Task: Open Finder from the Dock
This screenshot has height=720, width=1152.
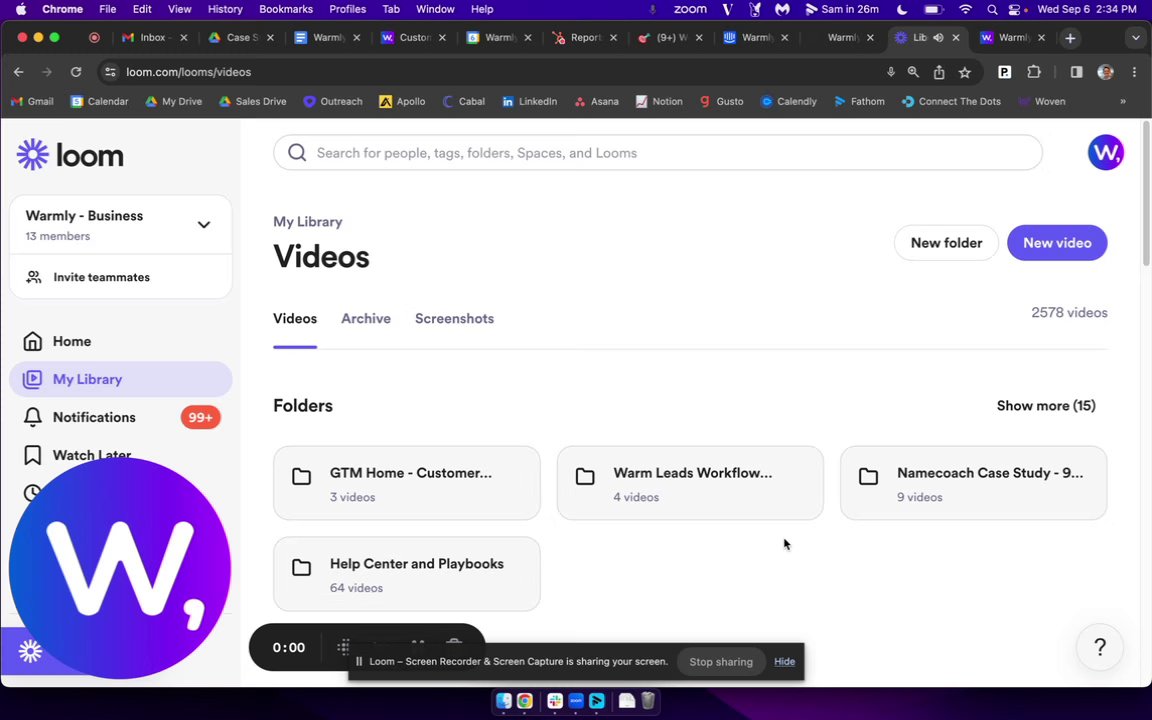Action: (x=503, y=701)
